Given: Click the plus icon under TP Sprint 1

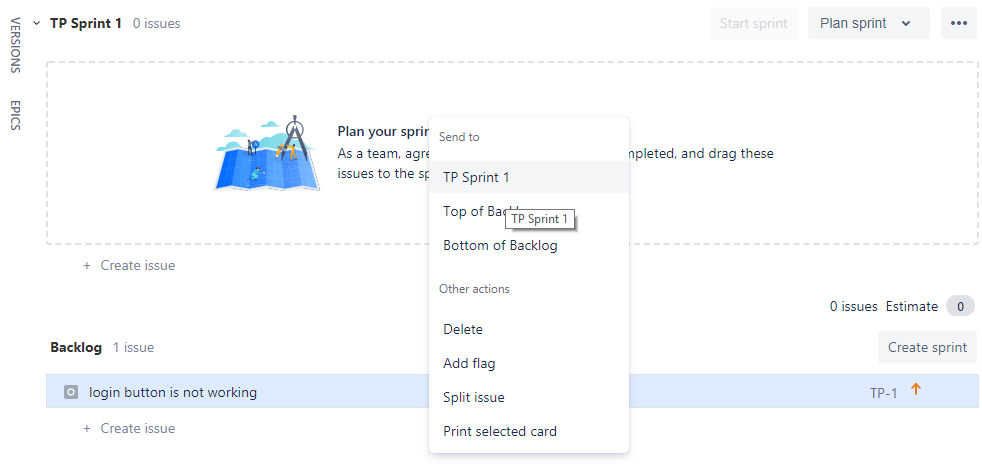Looking at the screenshot, I should (87, 265).
